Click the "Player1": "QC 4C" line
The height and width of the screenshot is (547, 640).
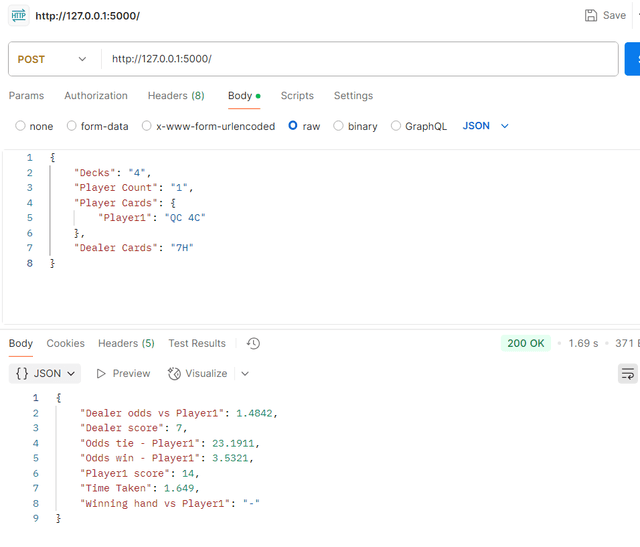[x=151, y=218]
